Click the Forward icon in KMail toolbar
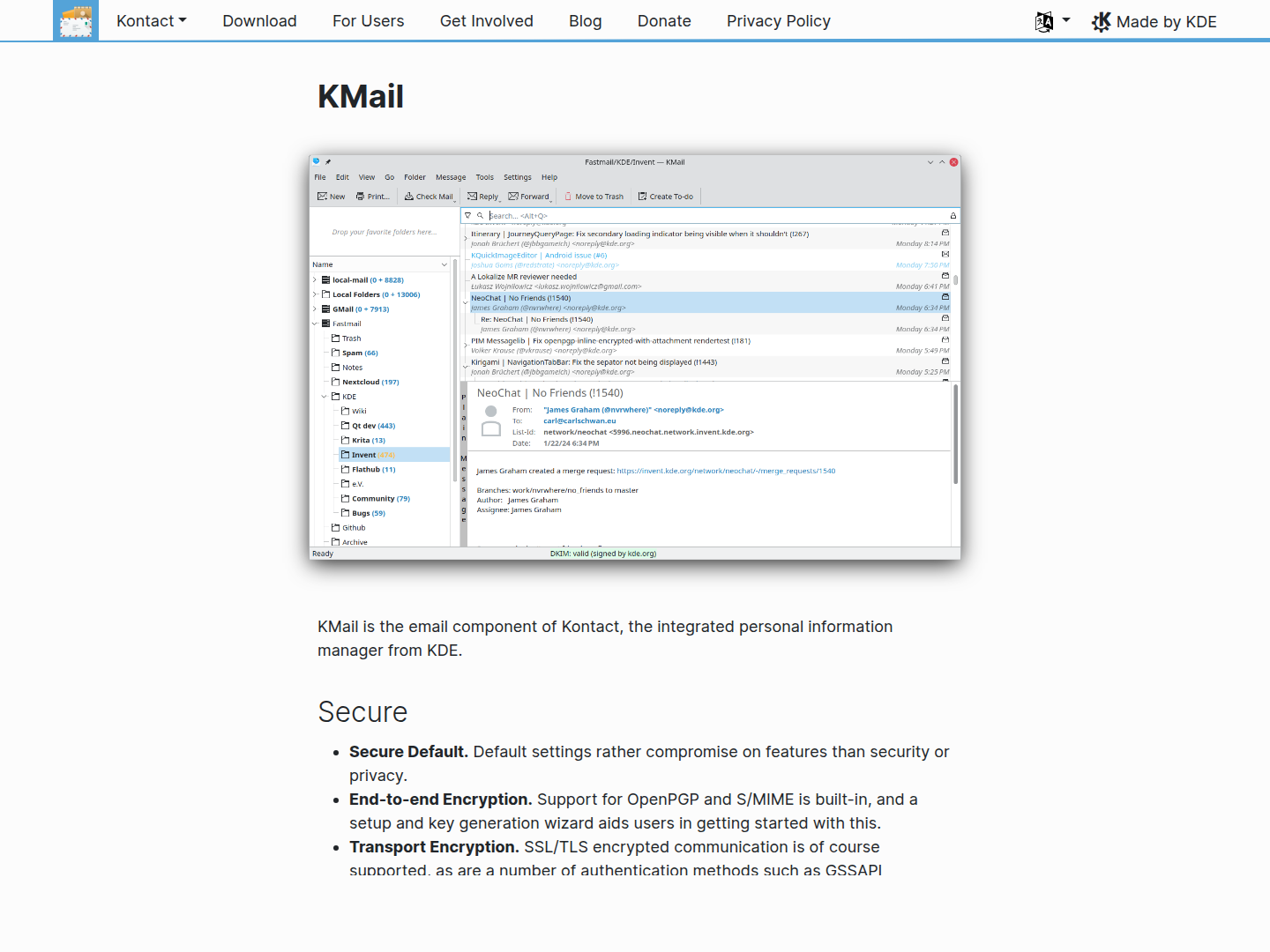1270x952 pixels. (x=513, y=197)
